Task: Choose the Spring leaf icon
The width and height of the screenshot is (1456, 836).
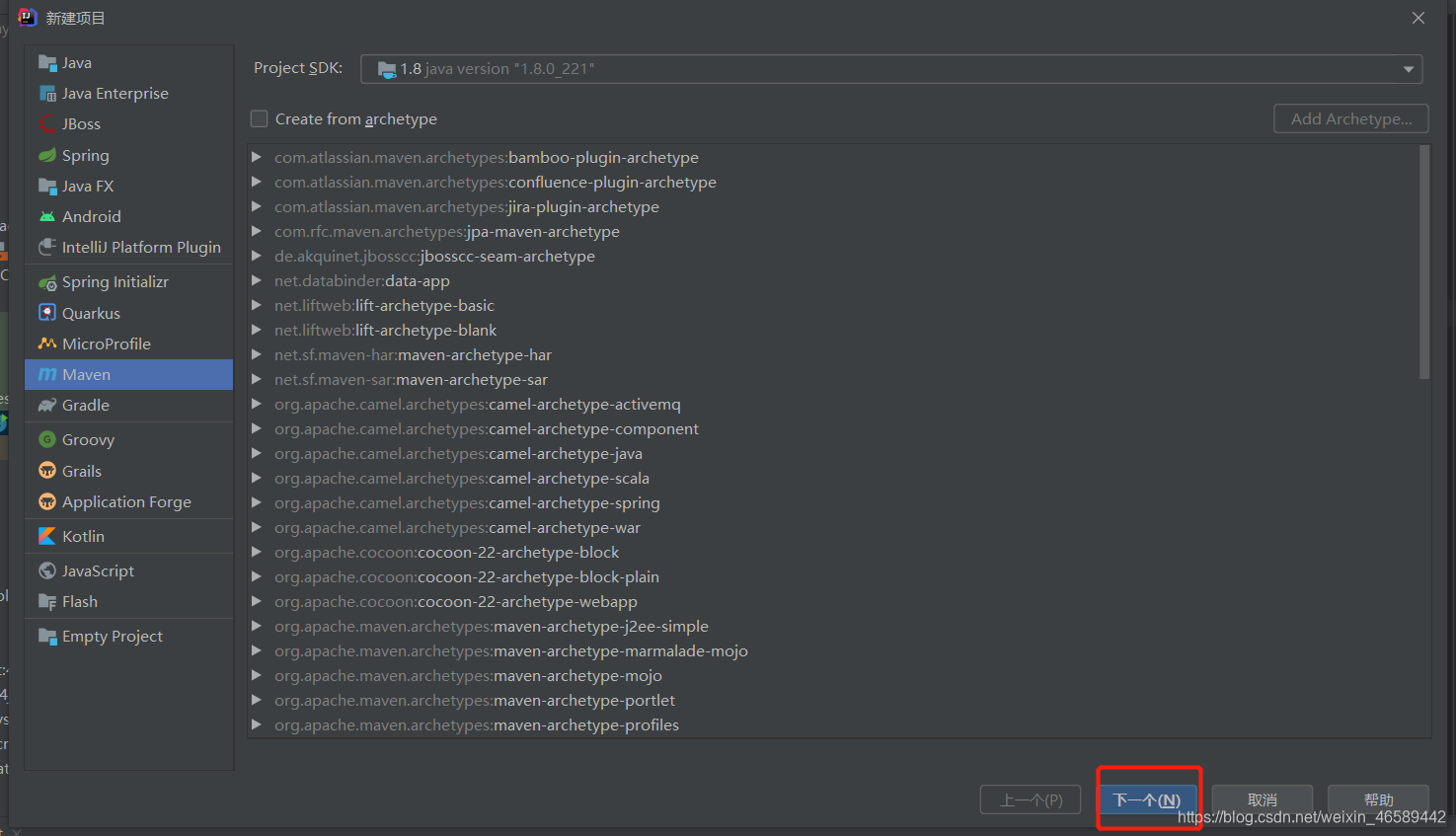Action: 47,155
